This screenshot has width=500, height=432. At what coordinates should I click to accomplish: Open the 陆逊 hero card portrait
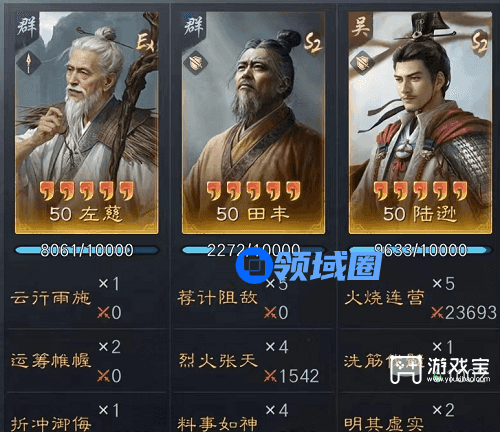pyautogui.click(x=420, y=123)
